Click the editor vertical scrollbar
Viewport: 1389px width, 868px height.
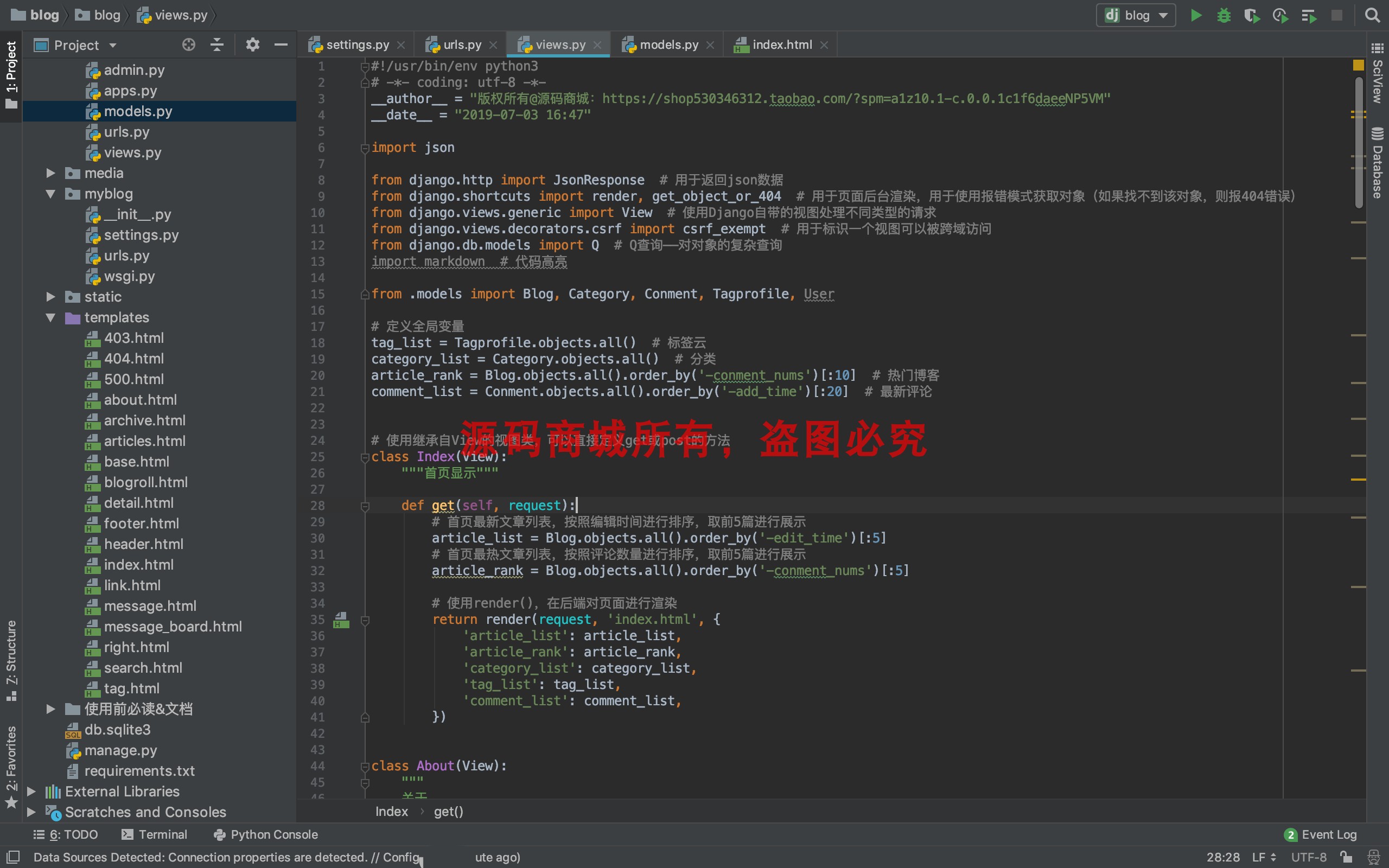point(1359,144)
